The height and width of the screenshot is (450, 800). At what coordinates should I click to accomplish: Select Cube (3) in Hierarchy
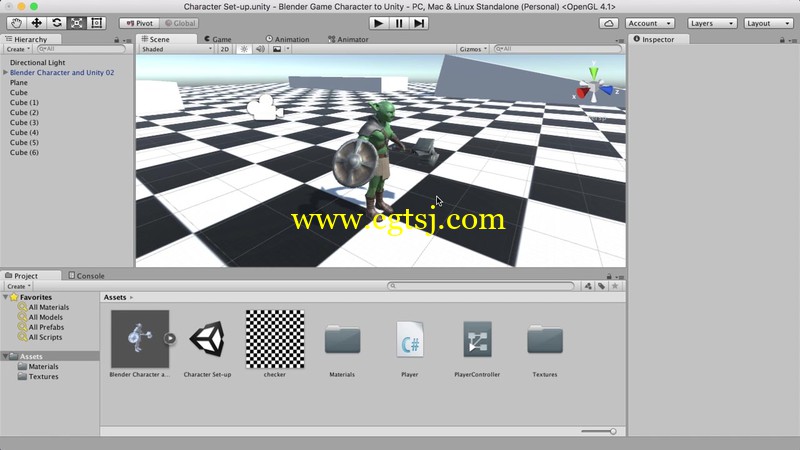click(24, 122)
